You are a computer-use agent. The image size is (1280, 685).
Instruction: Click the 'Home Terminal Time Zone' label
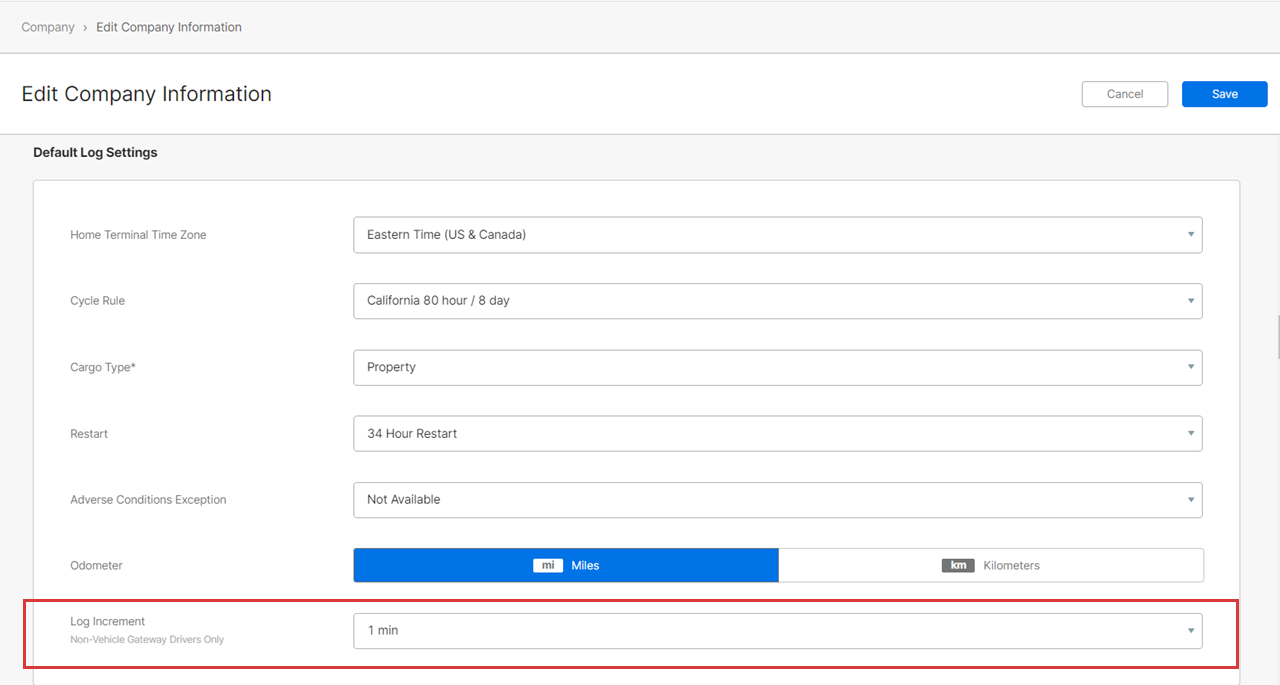(138, 235)
